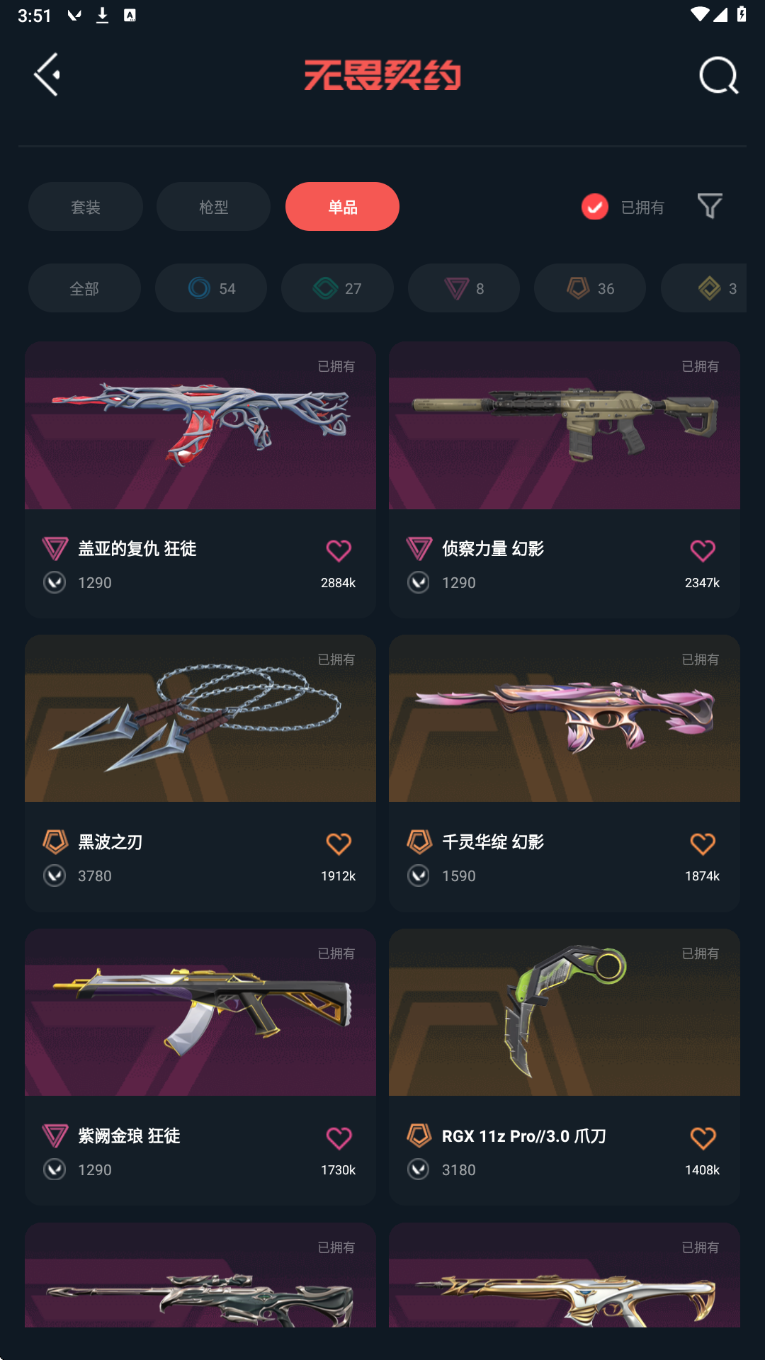This screenshot has height=1360, width=765.
Task: Switch to the 套装 tab
Action: tap(85, 207)
